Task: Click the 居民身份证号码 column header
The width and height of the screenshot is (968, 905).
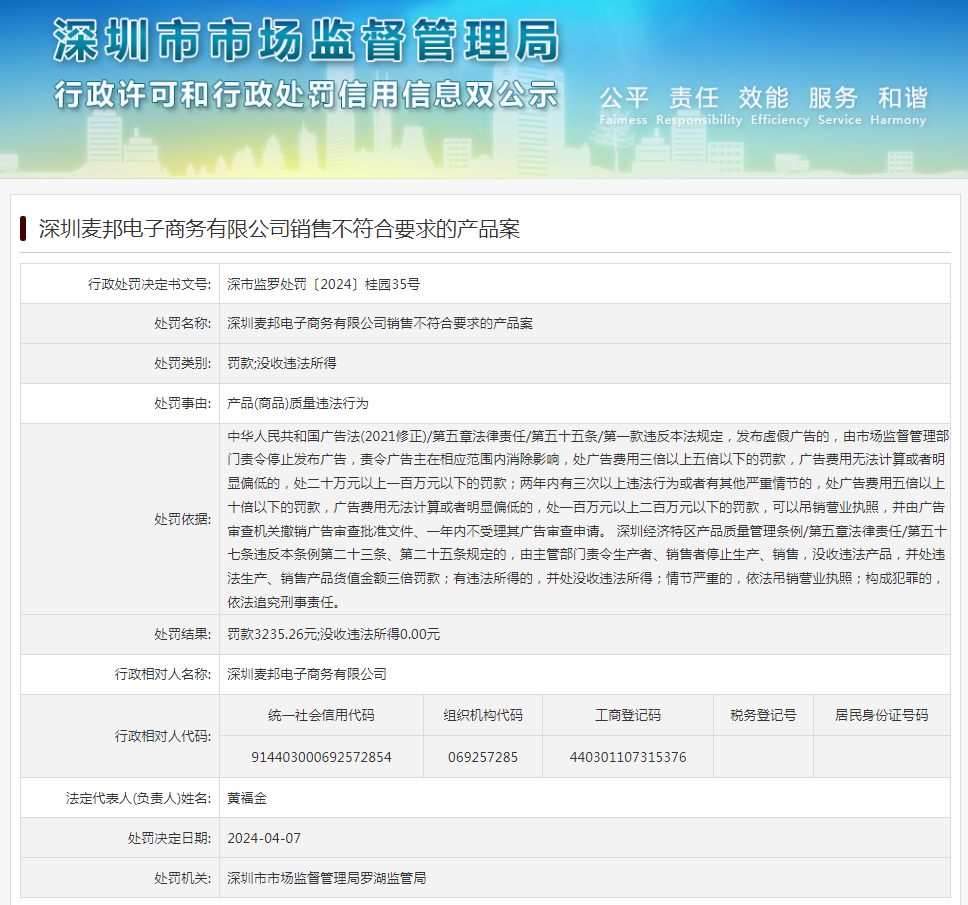Action: click(882, 715)
